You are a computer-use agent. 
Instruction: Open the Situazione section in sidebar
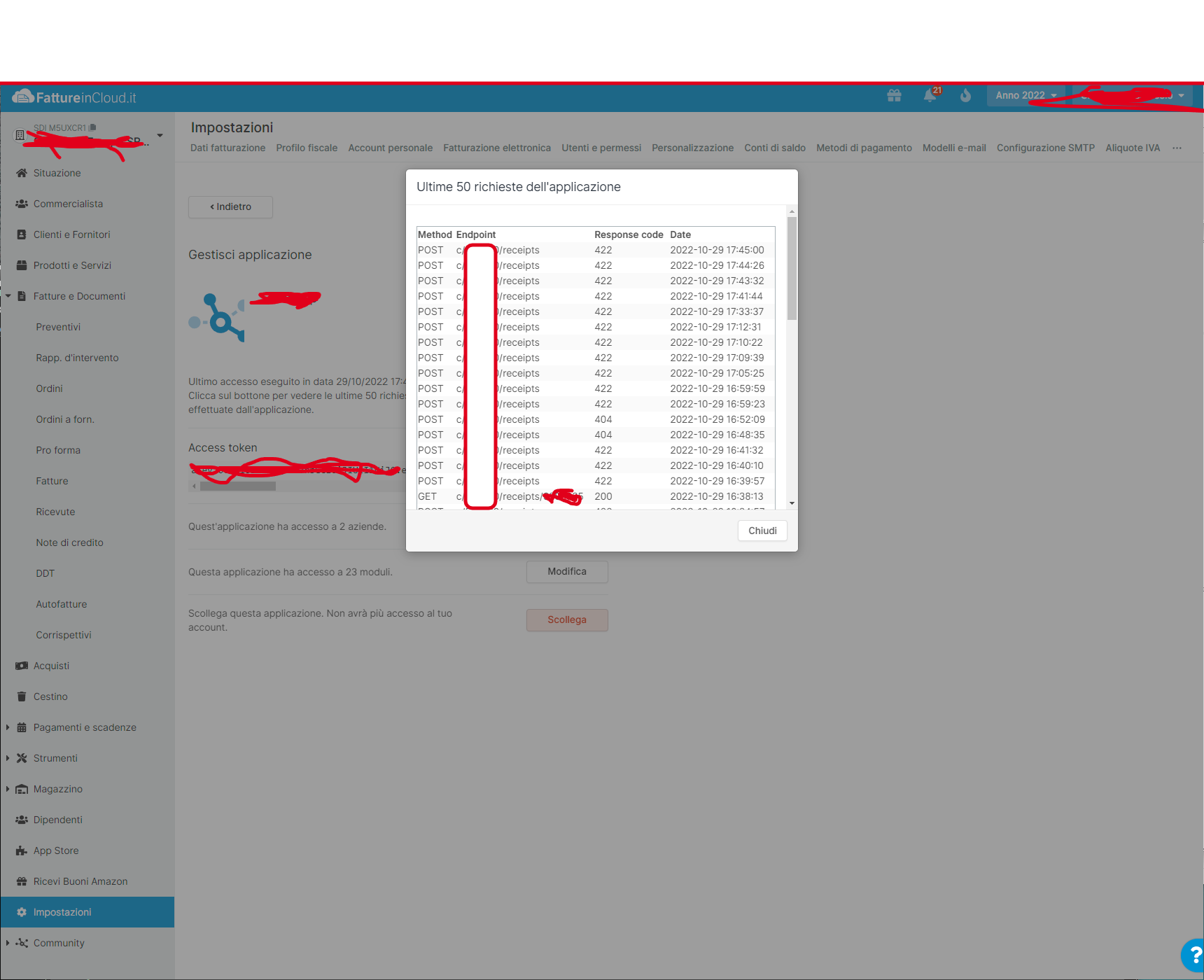tap(57, 172)
